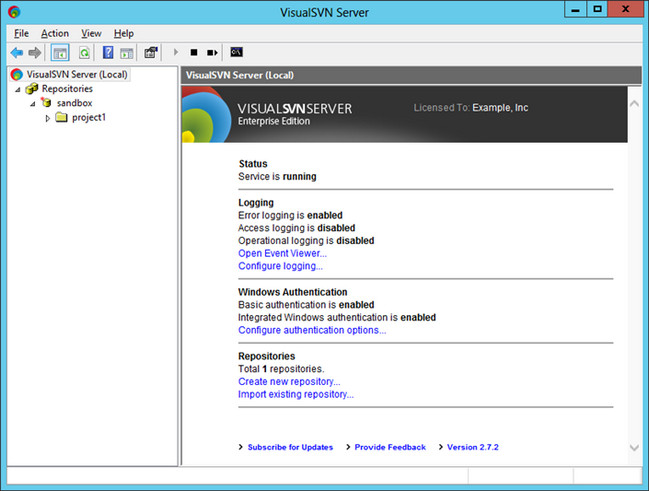Collapse the Repositories tree node
Viewport: 649px width, 491px height.
coord(18,89)
